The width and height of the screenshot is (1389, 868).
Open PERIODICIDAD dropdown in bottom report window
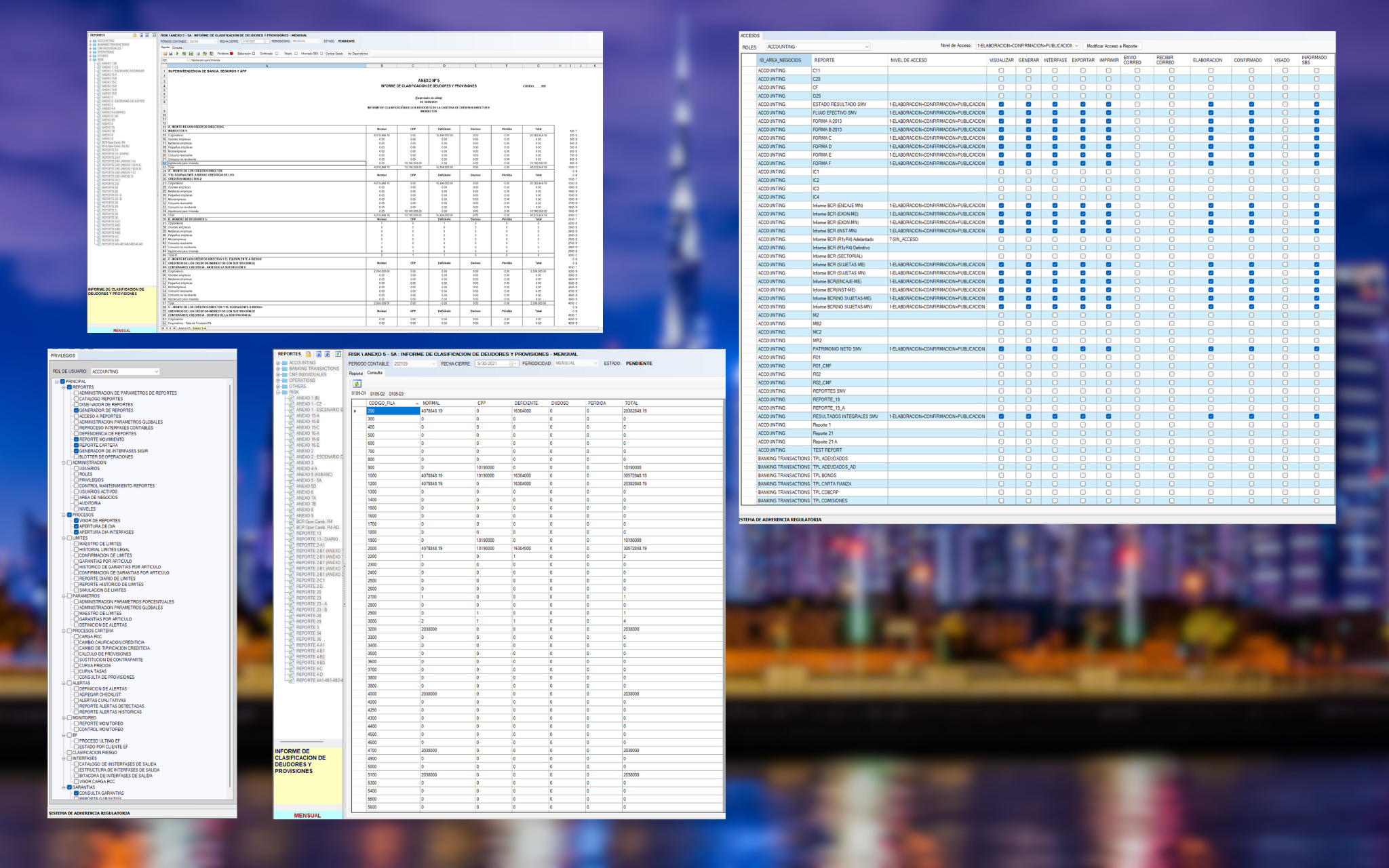pyautogui.click(x=576, y=363)
